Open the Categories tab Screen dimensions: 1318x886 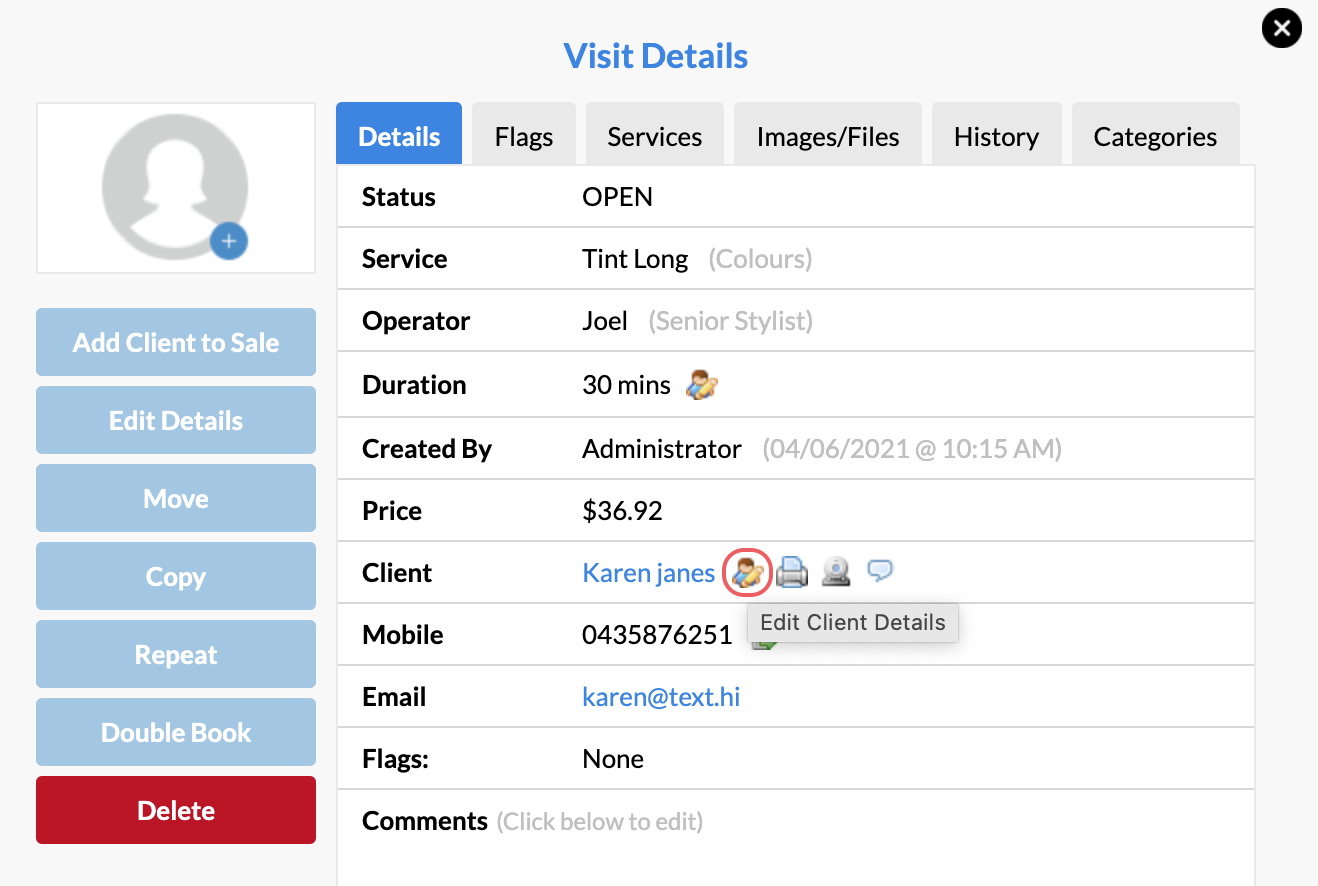click(x=1155, y=133)
